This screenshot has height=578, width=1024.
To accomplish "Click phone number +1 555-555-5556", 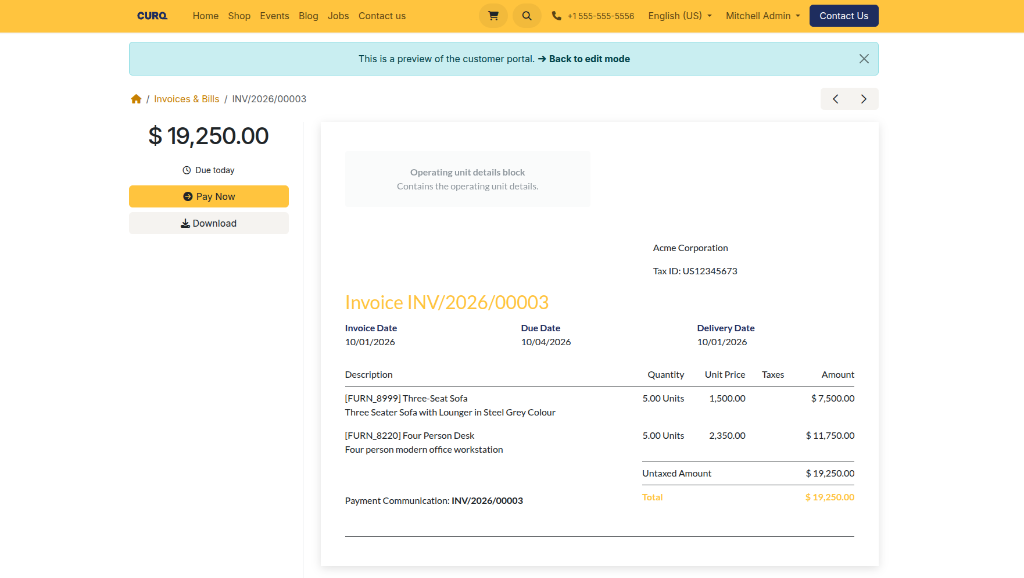I will (601, 16).
